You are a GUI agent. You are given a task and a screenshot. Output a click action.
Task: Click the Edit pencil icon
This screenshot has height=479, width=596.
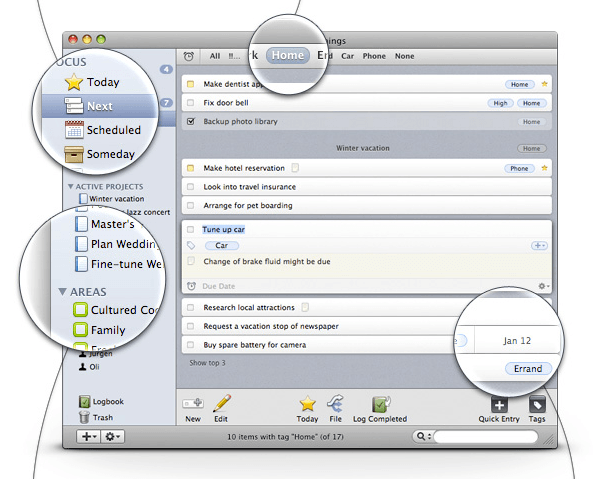[x=222, y=403]
